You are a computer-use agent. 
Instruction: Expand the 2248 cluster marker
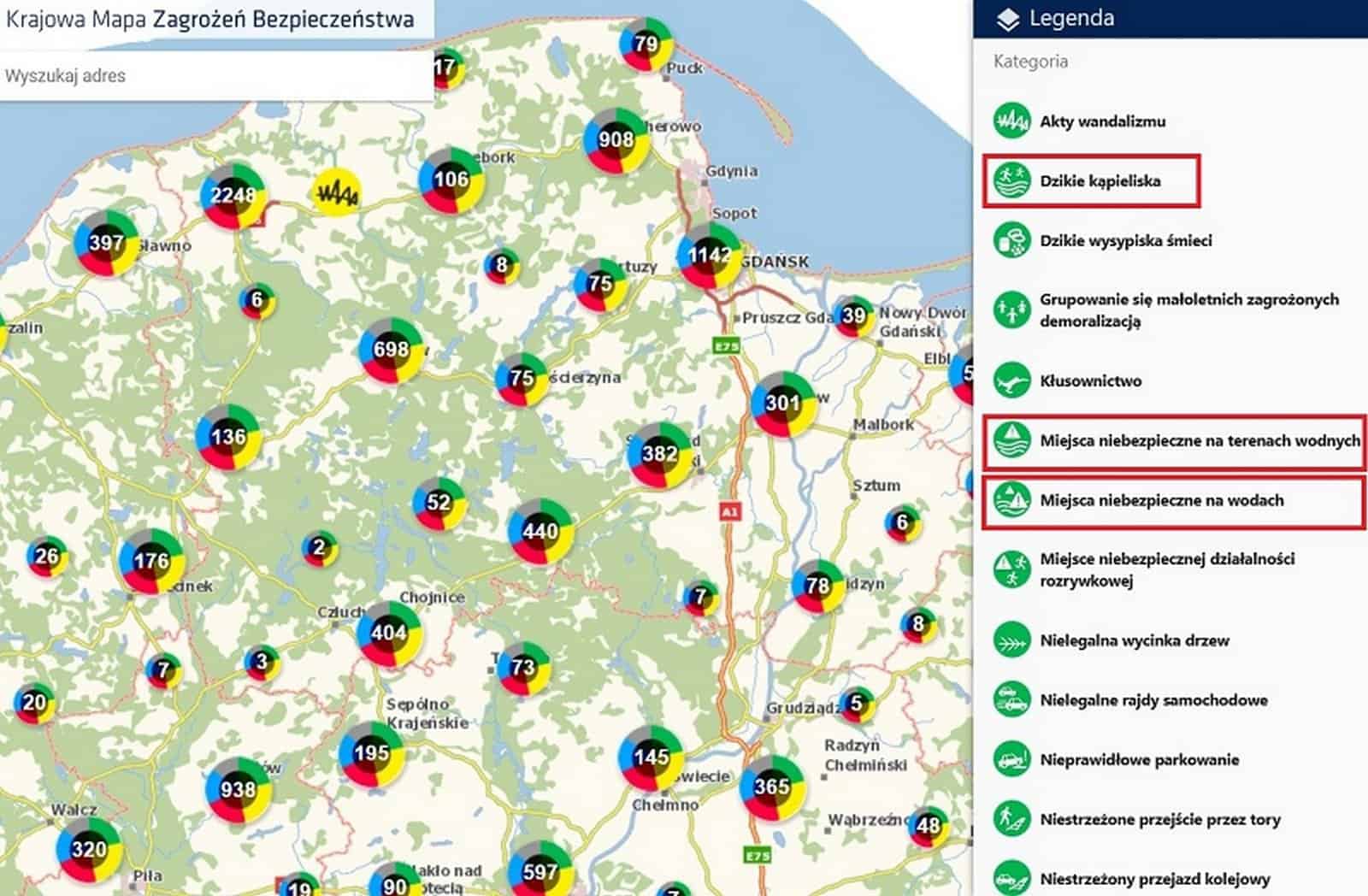tap(233, 196)
